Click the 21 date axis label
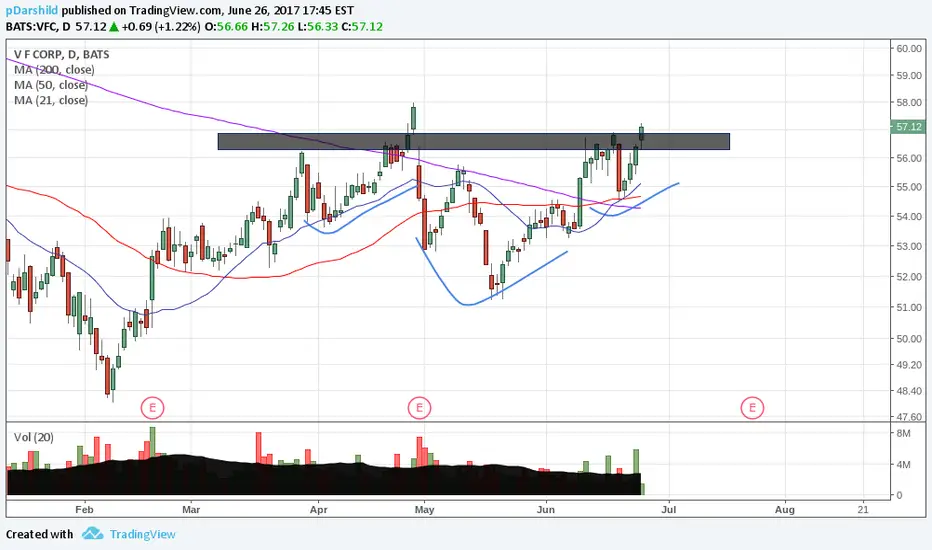Screen dimensions: 932x550 [x=863, y=510]
